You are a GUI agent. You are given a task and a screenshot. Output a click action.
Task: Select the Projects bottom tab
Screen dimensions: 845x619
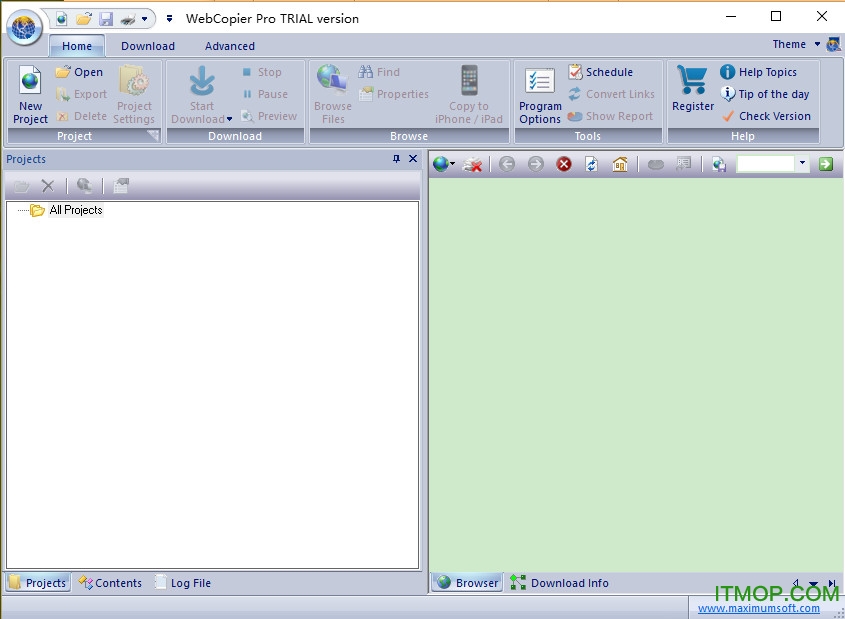point(38,582)
